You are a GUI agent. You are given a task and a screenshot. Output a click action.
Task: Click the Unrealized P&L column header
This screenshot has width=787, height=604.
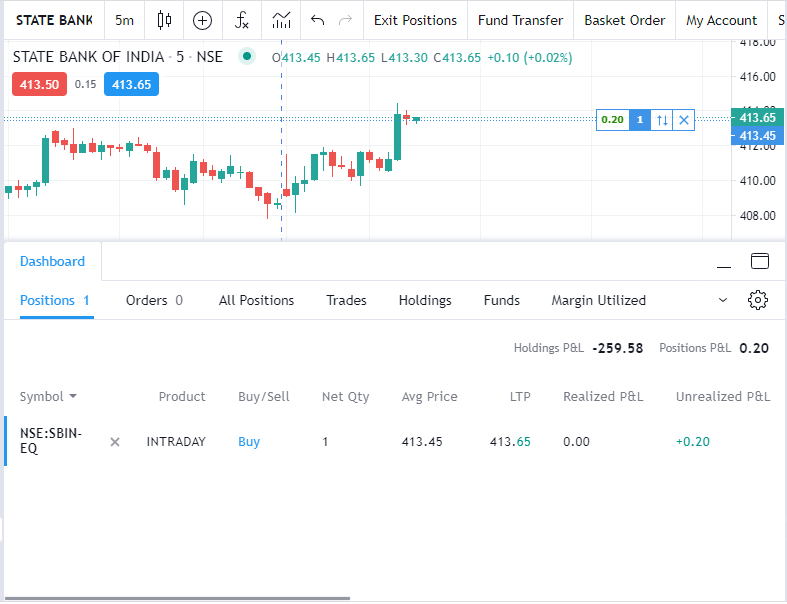[x=723, y=397]
